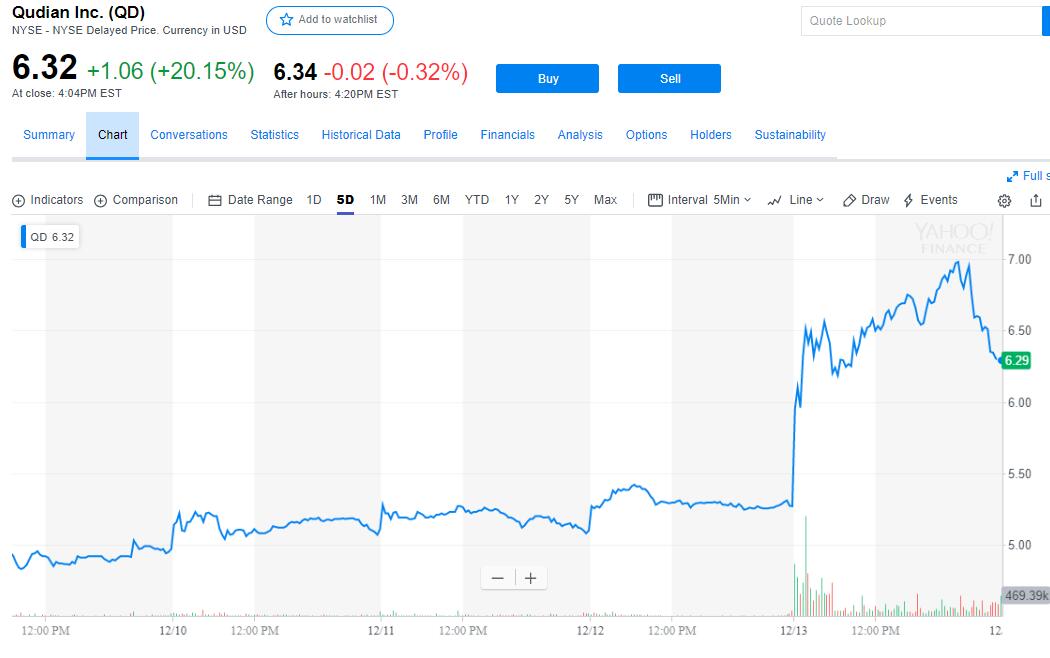Screen dimensions: 1050x658
Task: Click the star Add to watchlist button
Action: pos(329,20)
